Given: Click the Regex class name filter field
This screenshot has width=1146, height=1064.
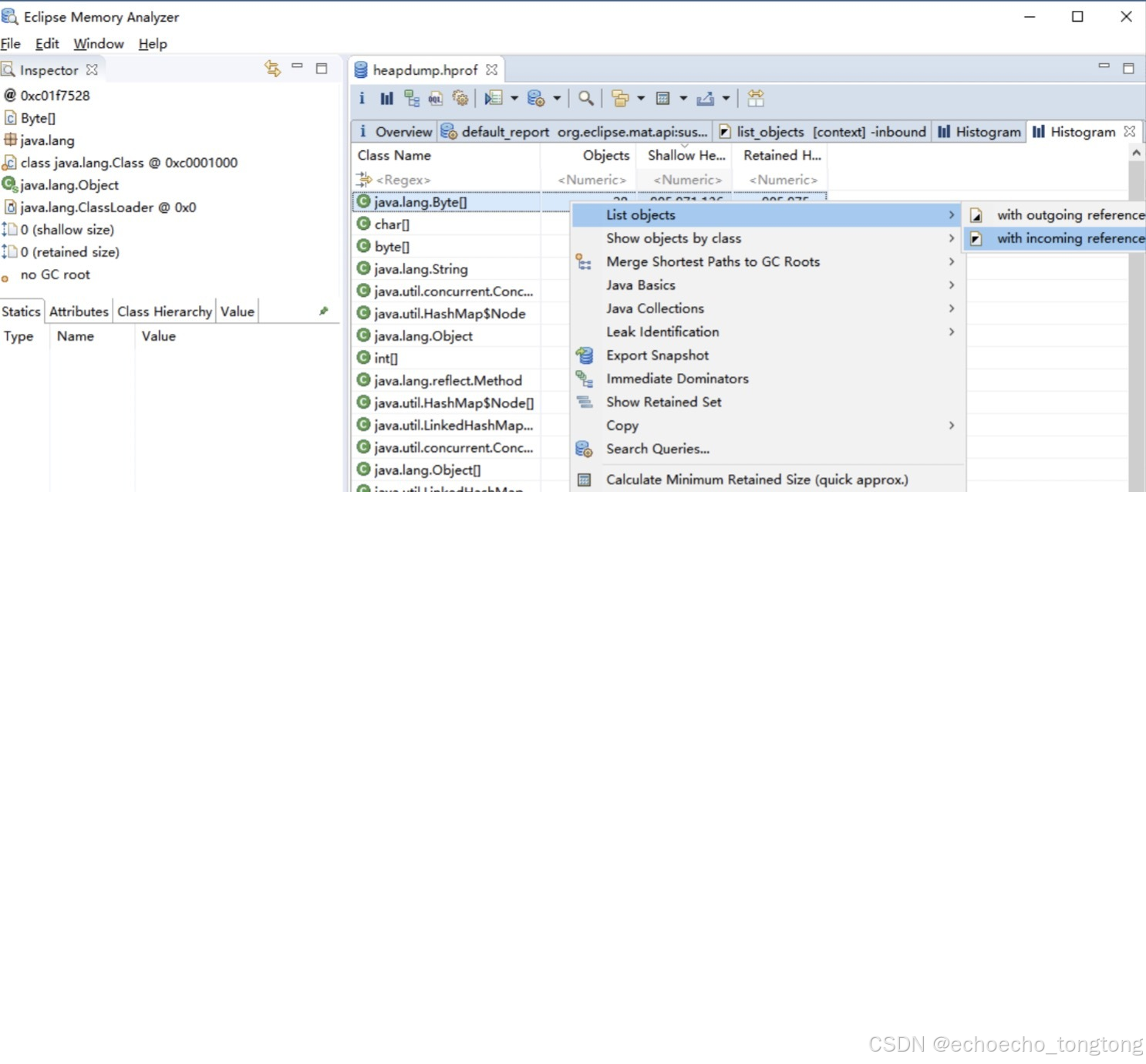Looking at the screenshot, I should [446, 180].
